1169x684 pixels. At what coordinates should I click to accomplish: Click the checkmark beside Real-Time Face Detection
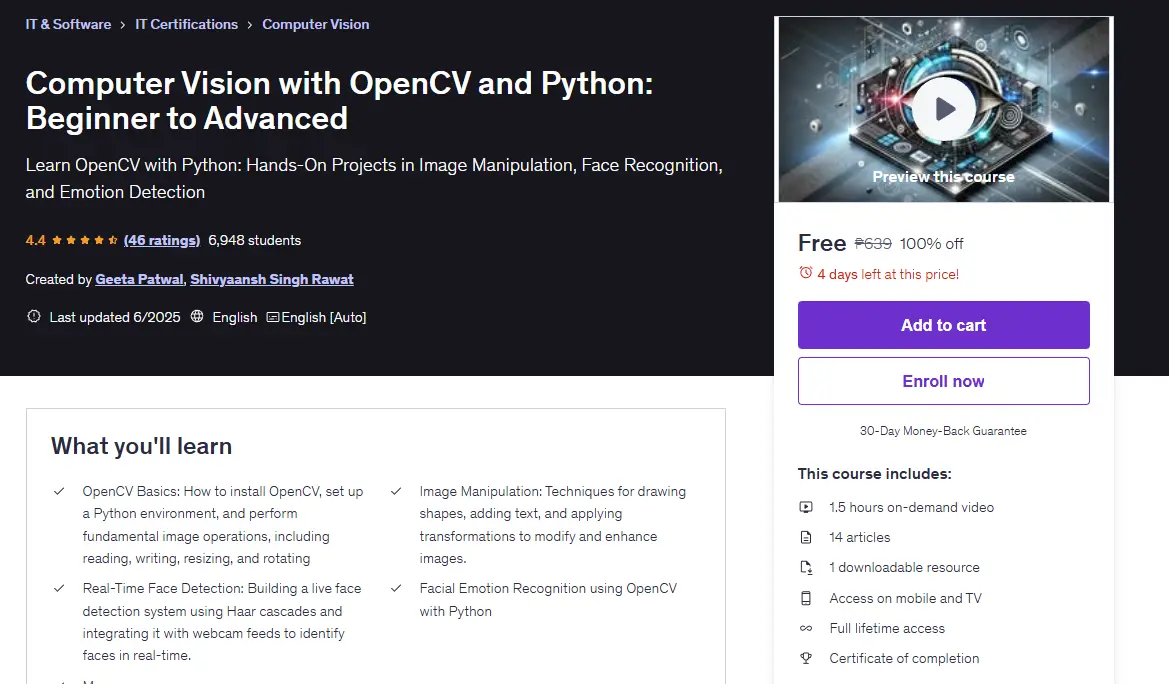(x=59, y=589)
